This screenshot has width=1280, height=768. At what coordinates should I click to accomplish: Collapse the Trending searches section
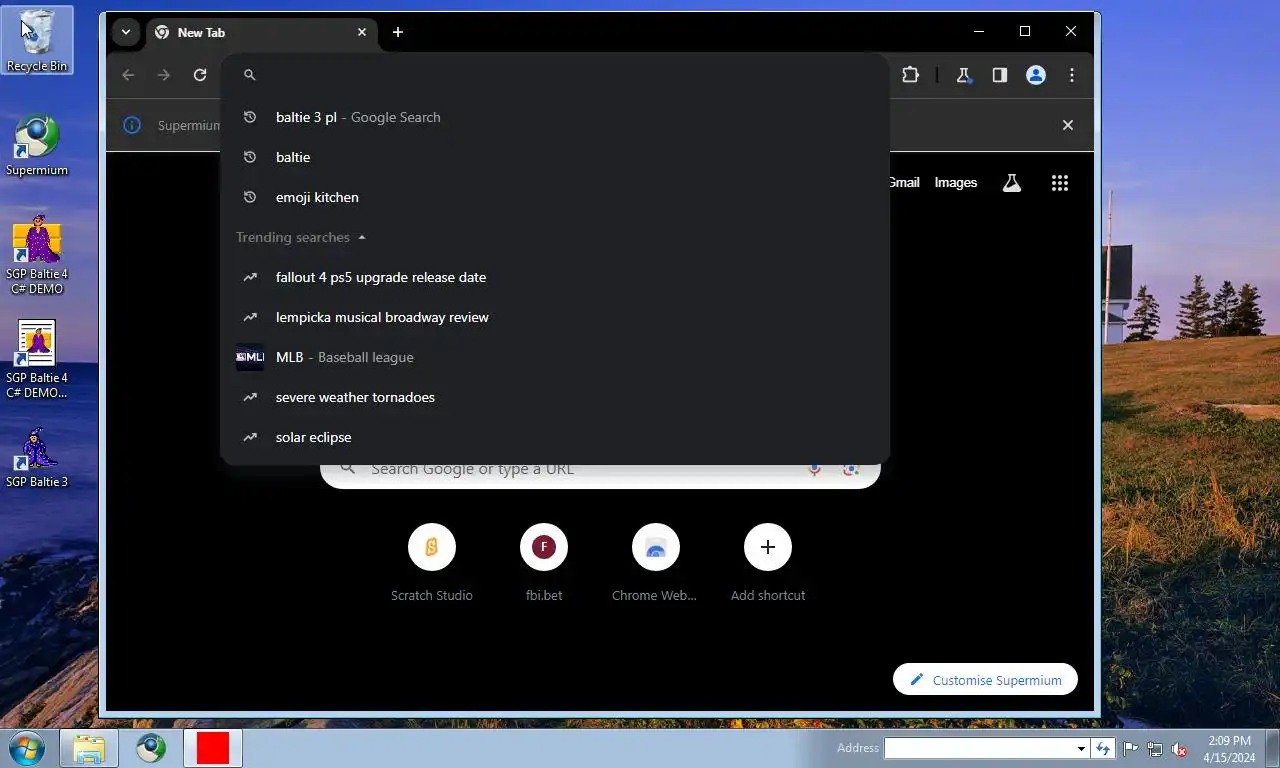362,237
